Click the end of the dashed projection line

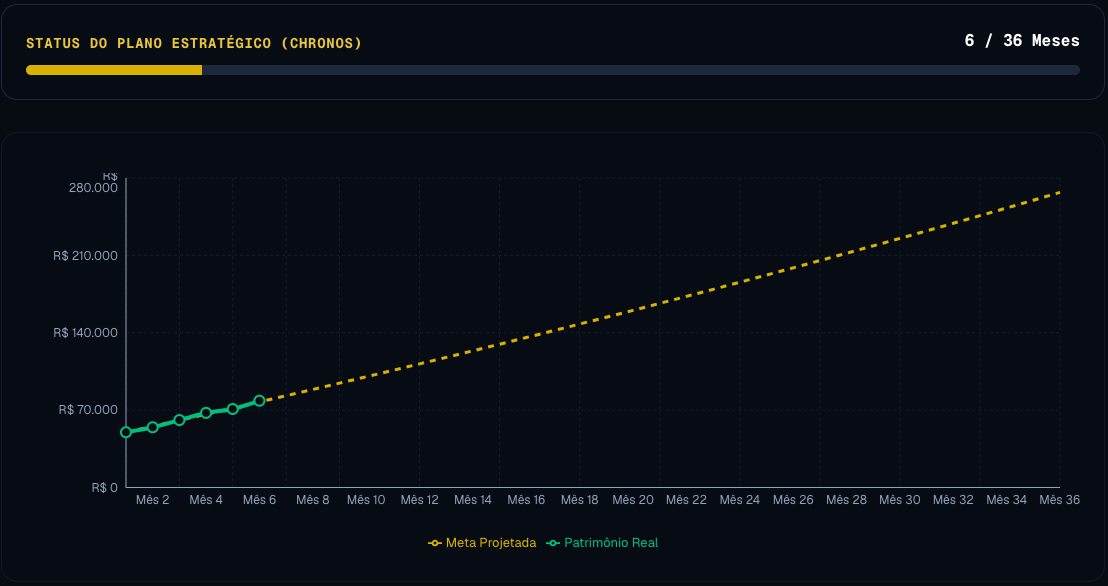tap(1059, 192)
